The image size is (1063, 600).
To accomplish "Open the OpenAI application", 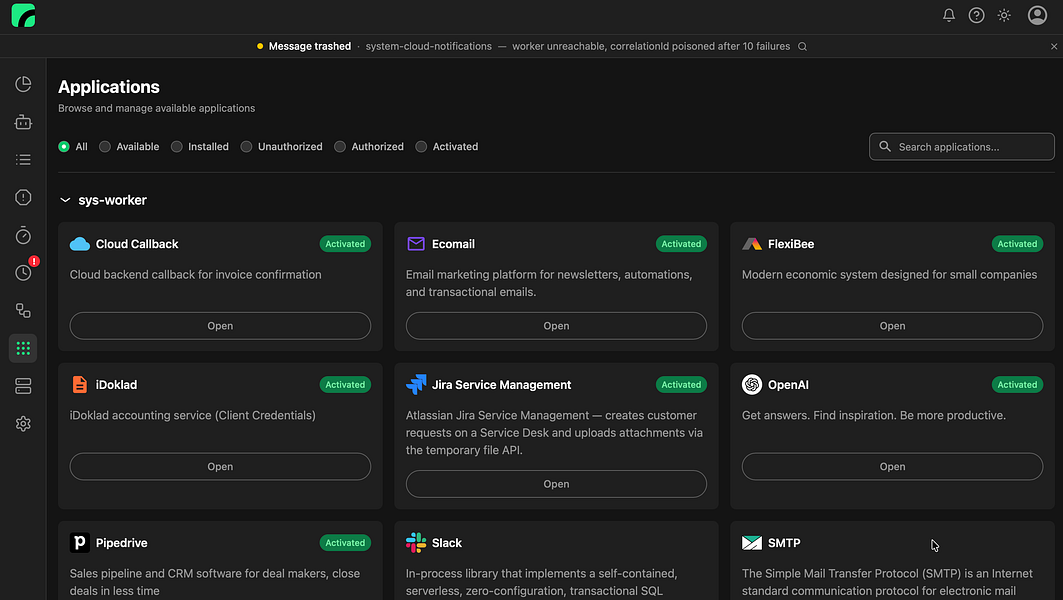I will click(x=892, y=466).
